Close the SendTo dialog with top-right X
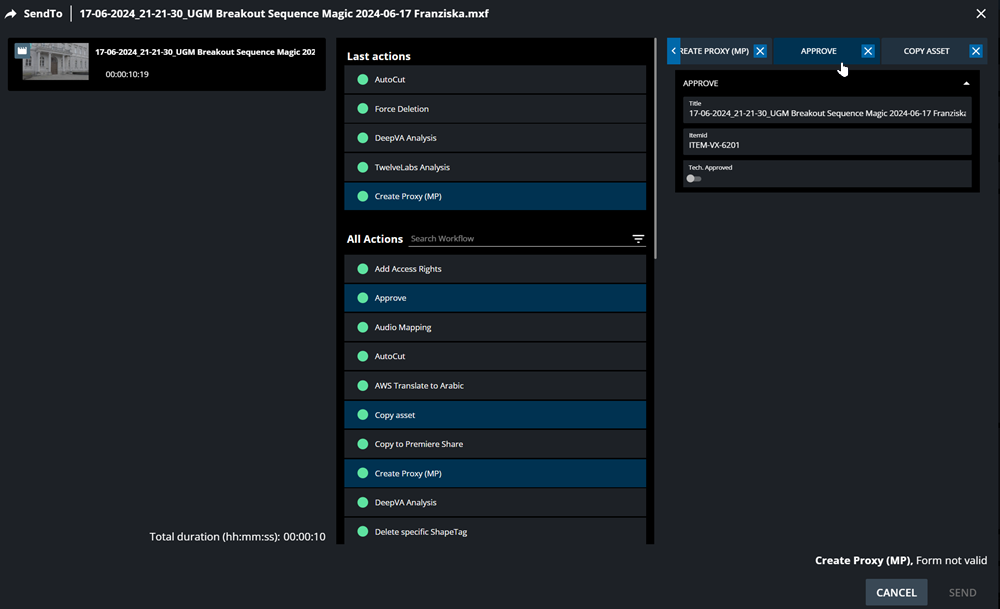This screenshot has width=1000, height=609. [980, 14]
